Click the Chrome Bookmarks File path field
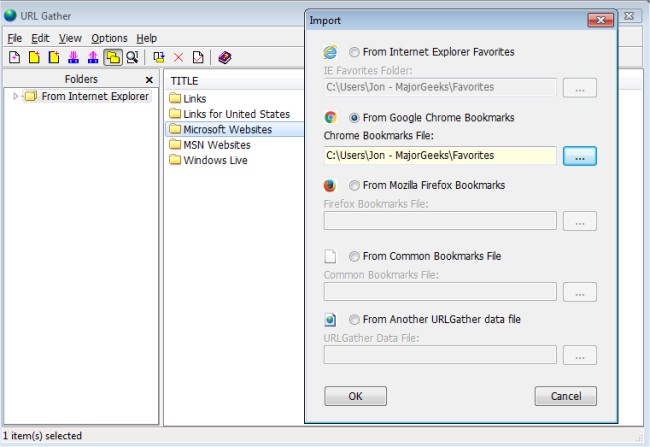The image size is (650, 447). point(440,155)
